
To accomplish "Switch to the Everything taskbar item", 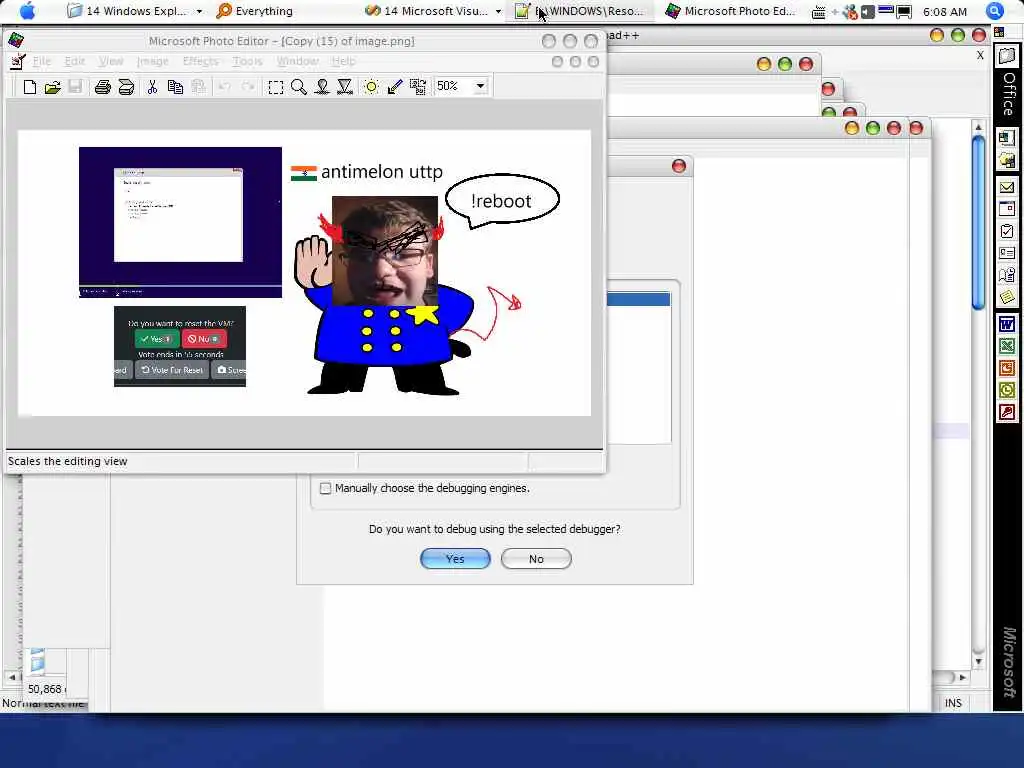I will 255,11.
